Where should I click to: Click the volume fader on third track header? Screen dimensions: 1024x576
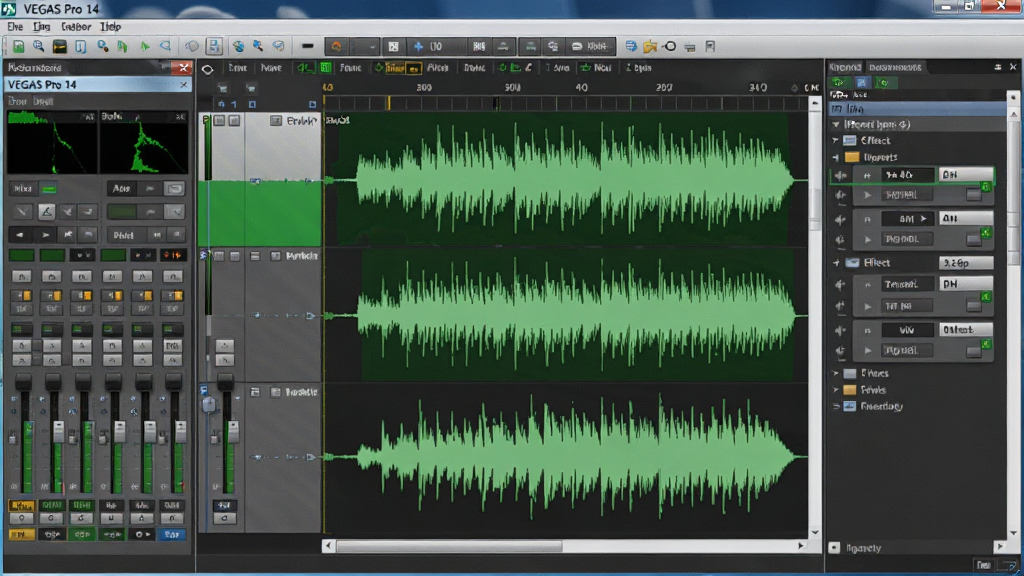coord(232,432)
